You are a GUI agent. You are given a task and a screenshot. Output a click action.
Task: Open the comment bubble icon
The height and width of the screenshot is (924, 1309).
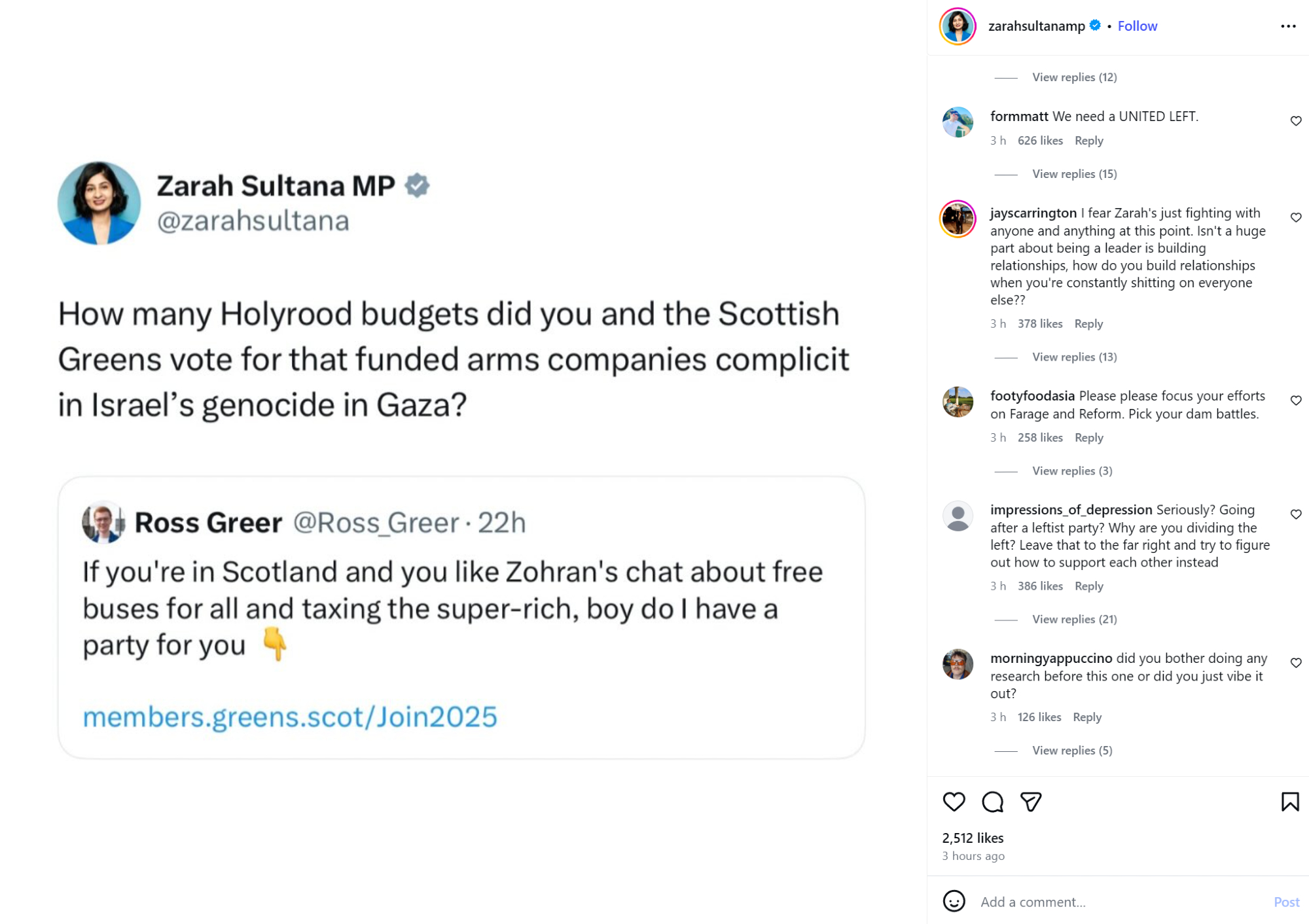(x=992, y=802)
